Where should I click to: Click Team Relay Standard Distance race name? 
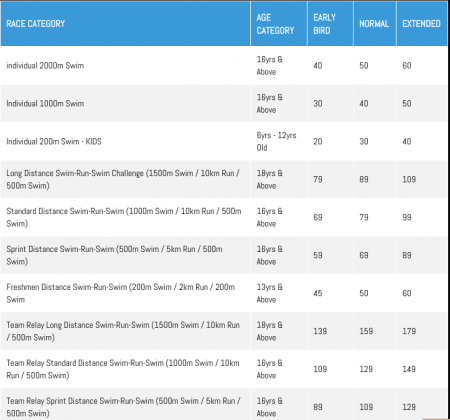123,369
